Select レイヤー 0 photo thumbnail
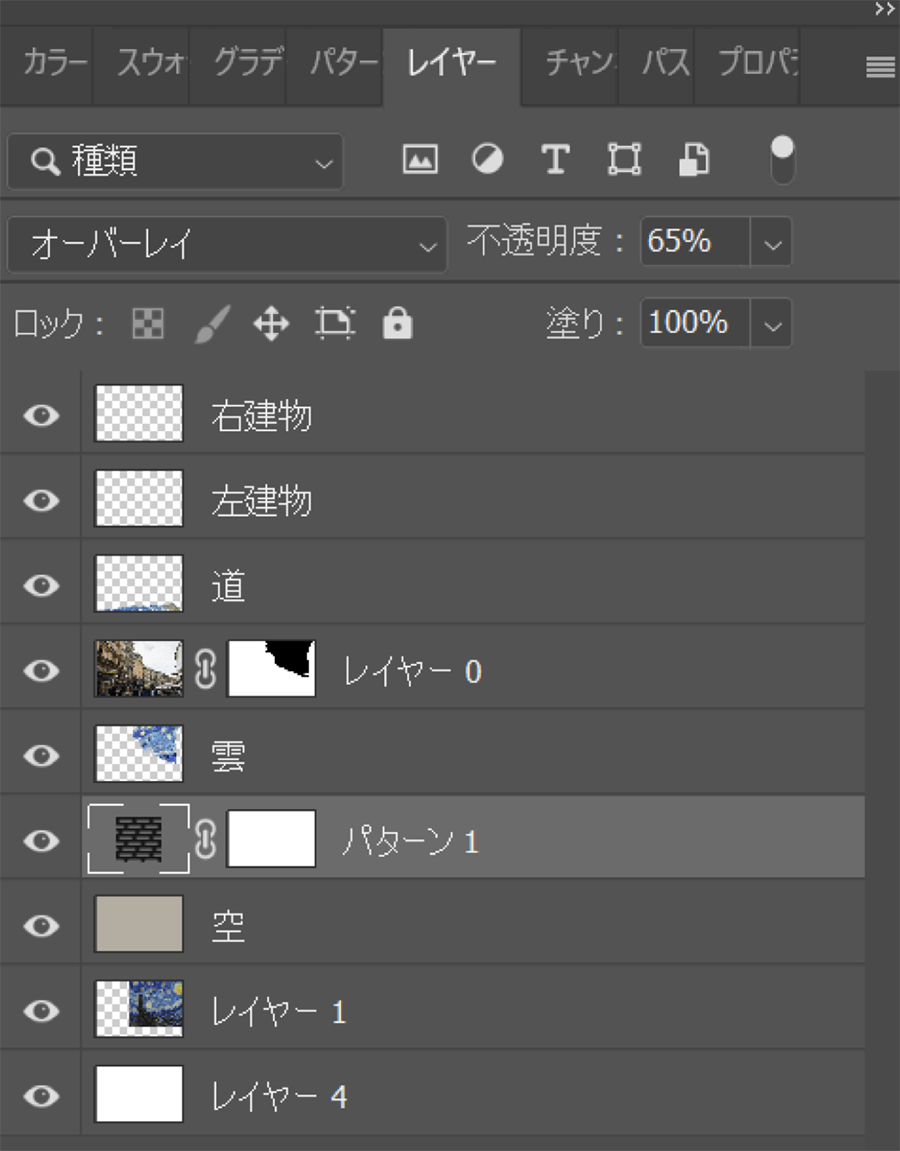 pyautogui.click(x=139, y=669)
